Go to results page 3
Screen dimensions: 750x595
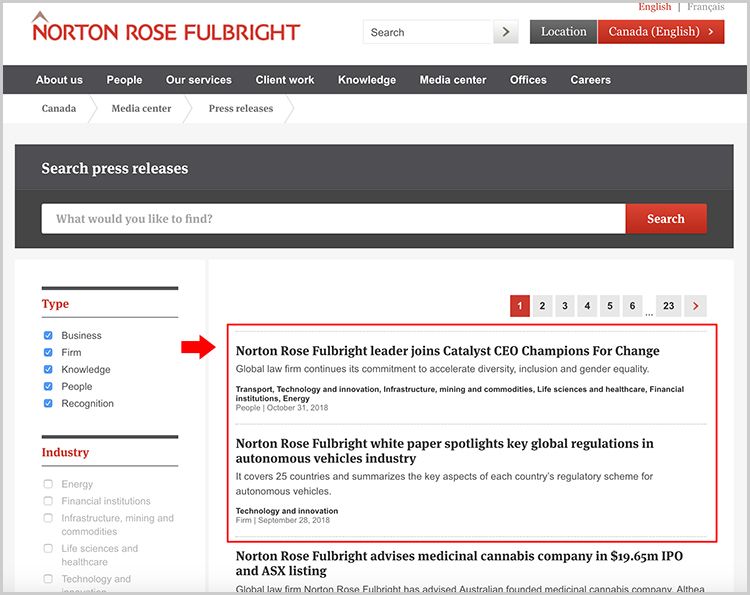pyautogui.click(x=564, y=306)
